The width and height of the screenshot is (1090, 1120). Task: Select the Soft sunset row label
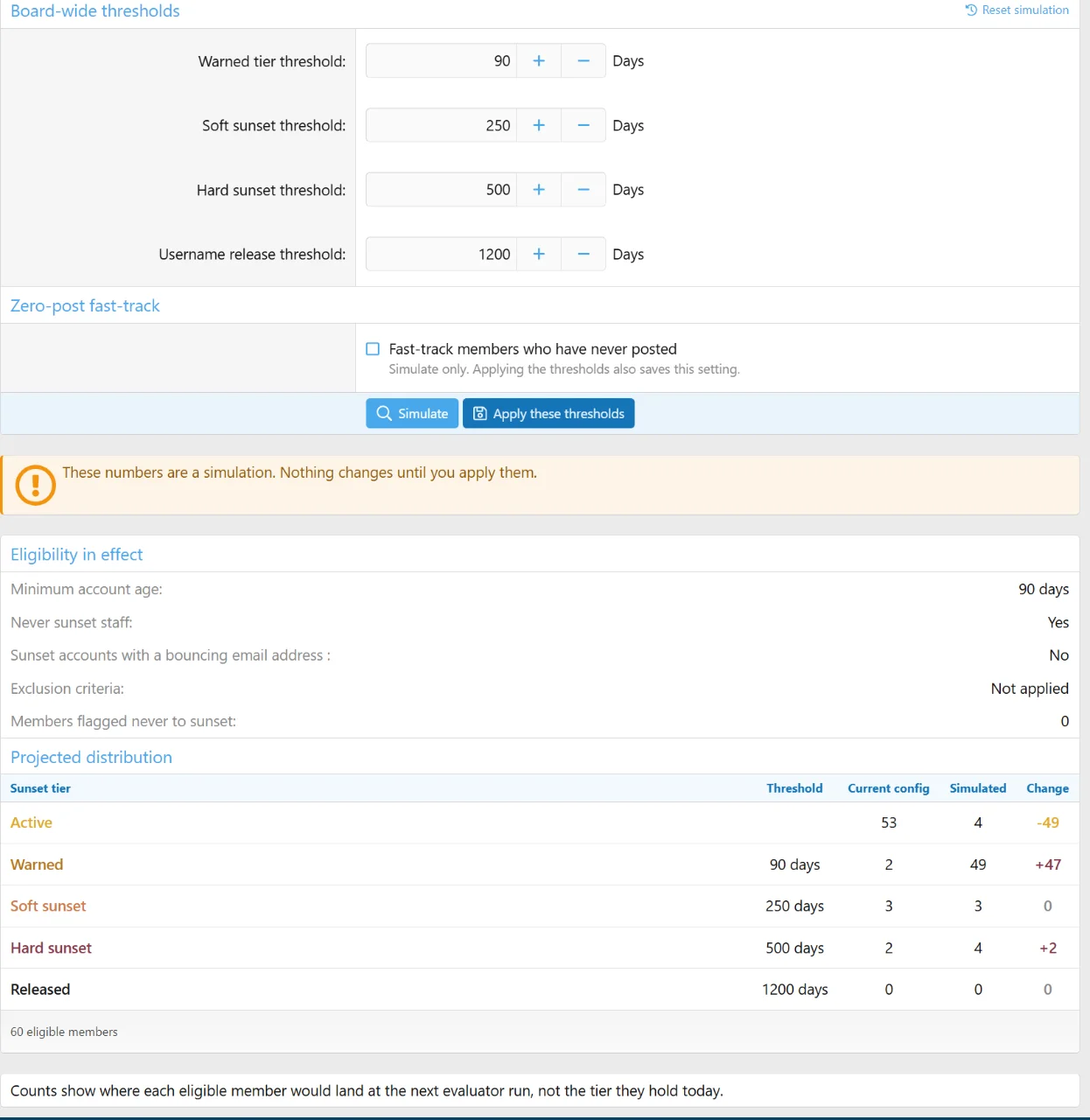(48, 906)
